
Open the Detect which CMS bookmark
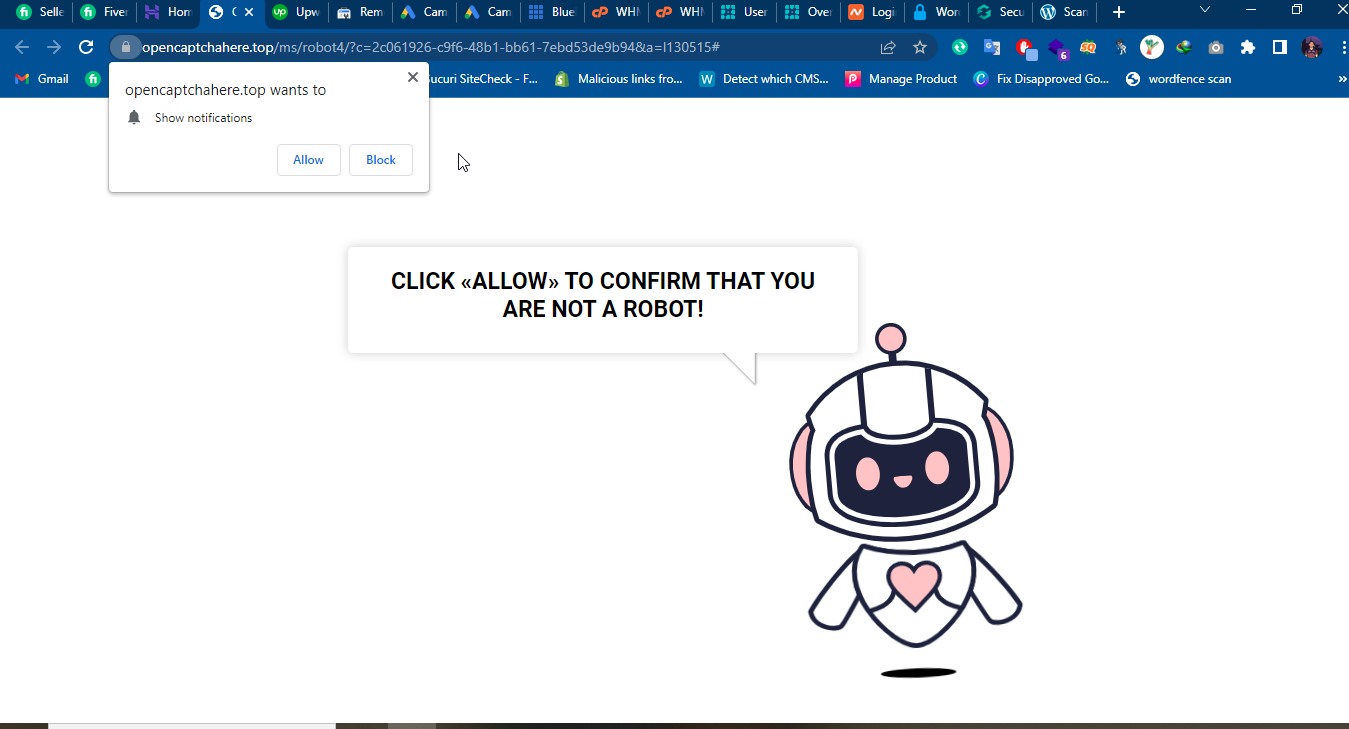click(x=765, y=79)
